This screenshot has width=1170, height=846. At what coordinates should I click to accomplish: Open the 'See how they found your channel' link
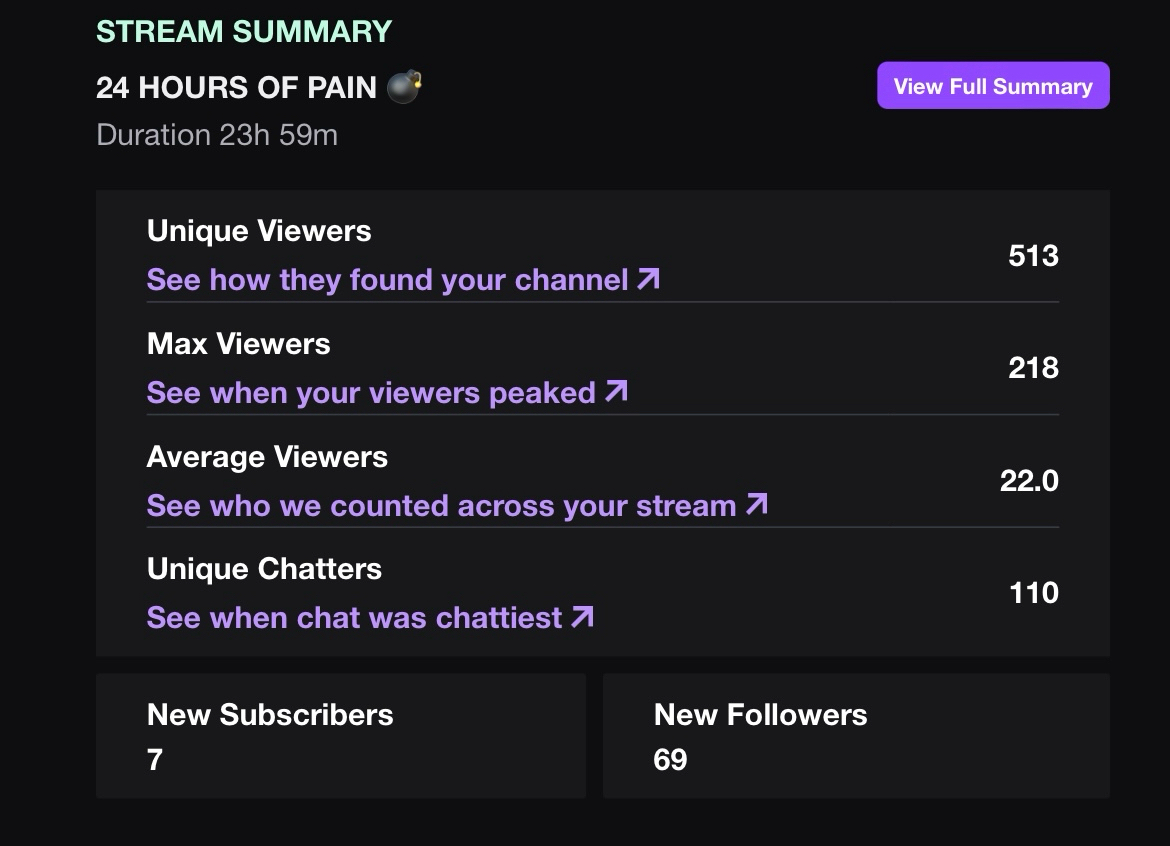[388, 280]
